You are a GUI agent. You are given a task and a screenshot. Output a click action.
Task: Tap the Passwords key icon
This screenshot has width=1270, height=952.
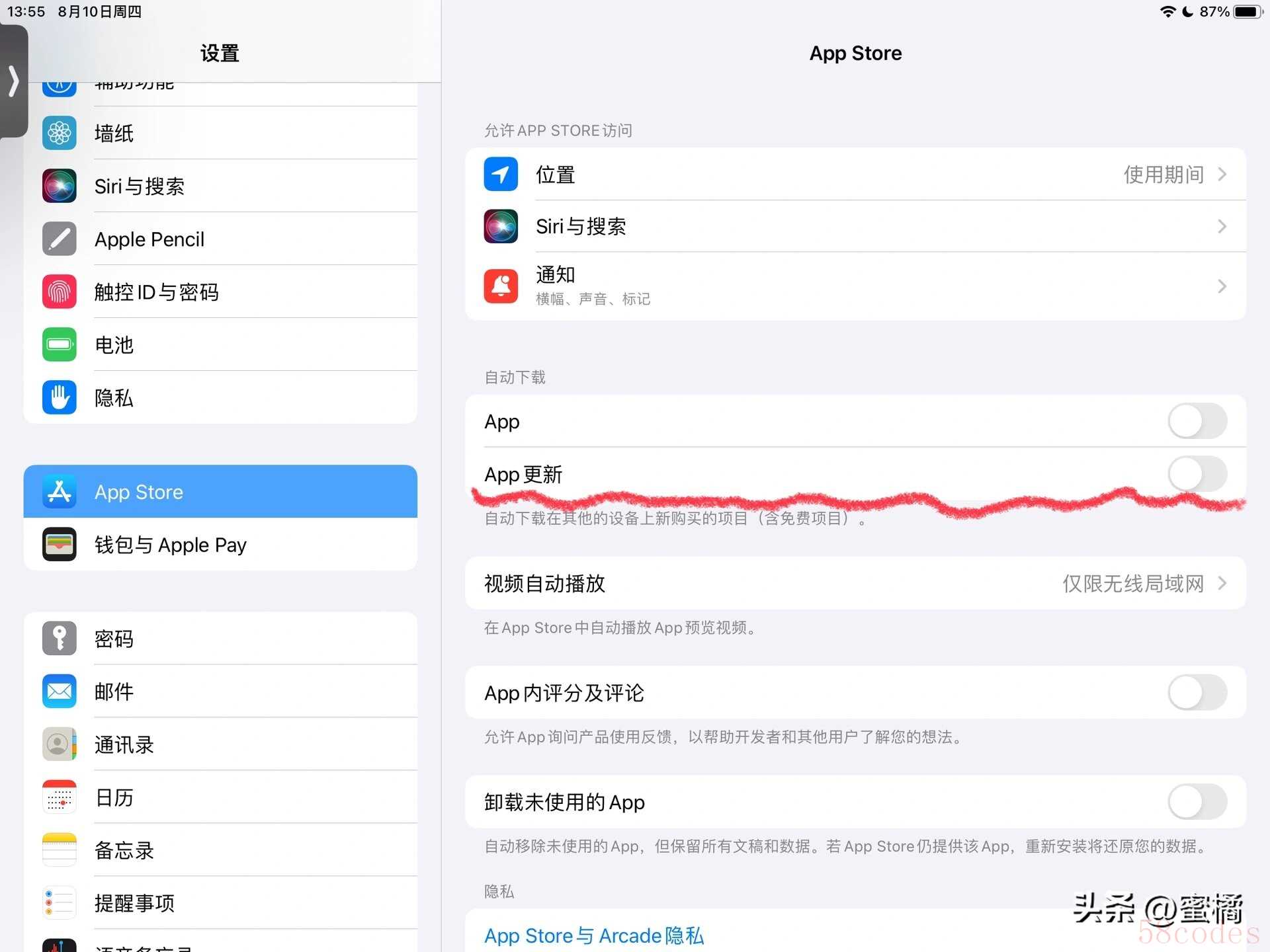click(60, 639)
